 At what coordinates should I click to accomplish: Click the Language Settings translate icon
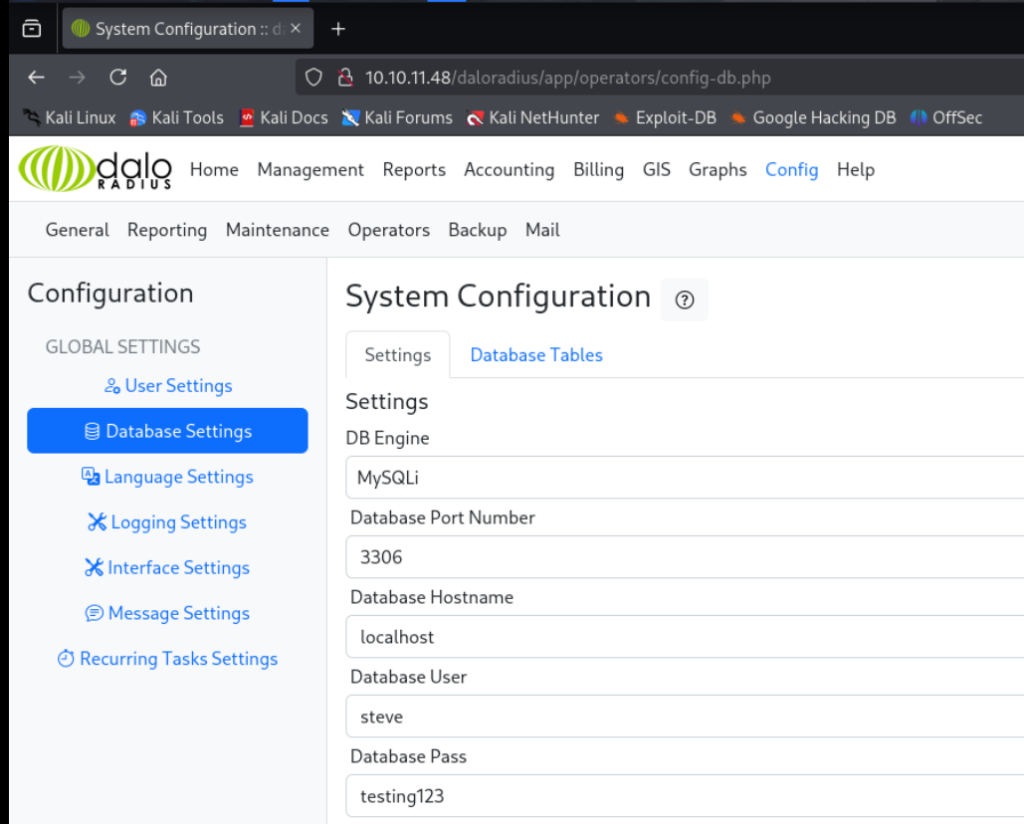point(90,476)
